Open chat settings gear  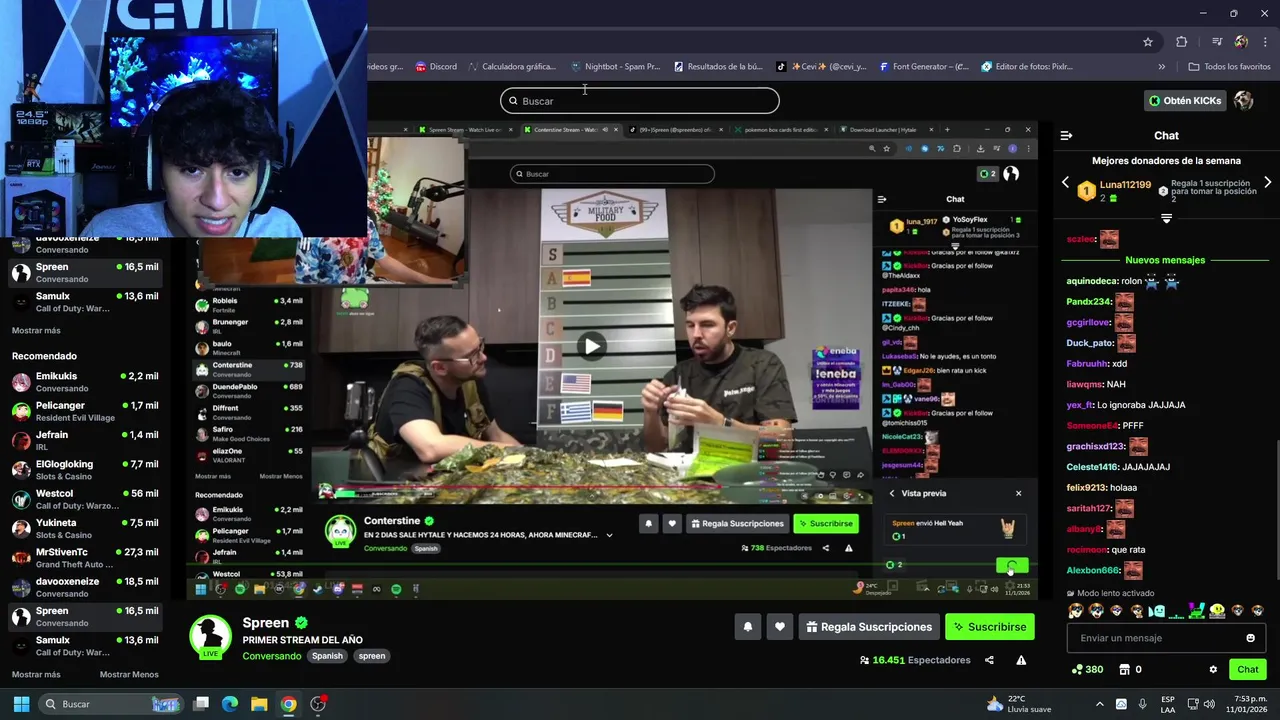pyautogui.click(x=1213, y=670)
